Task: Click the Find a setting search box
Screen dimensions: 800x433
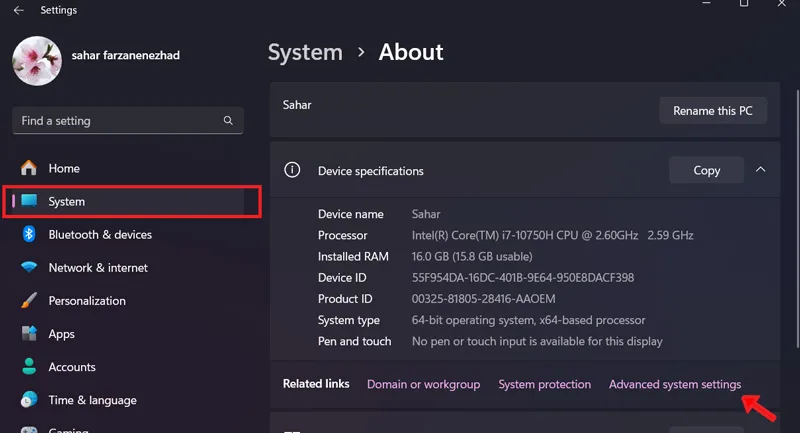Action: (128, 120)
